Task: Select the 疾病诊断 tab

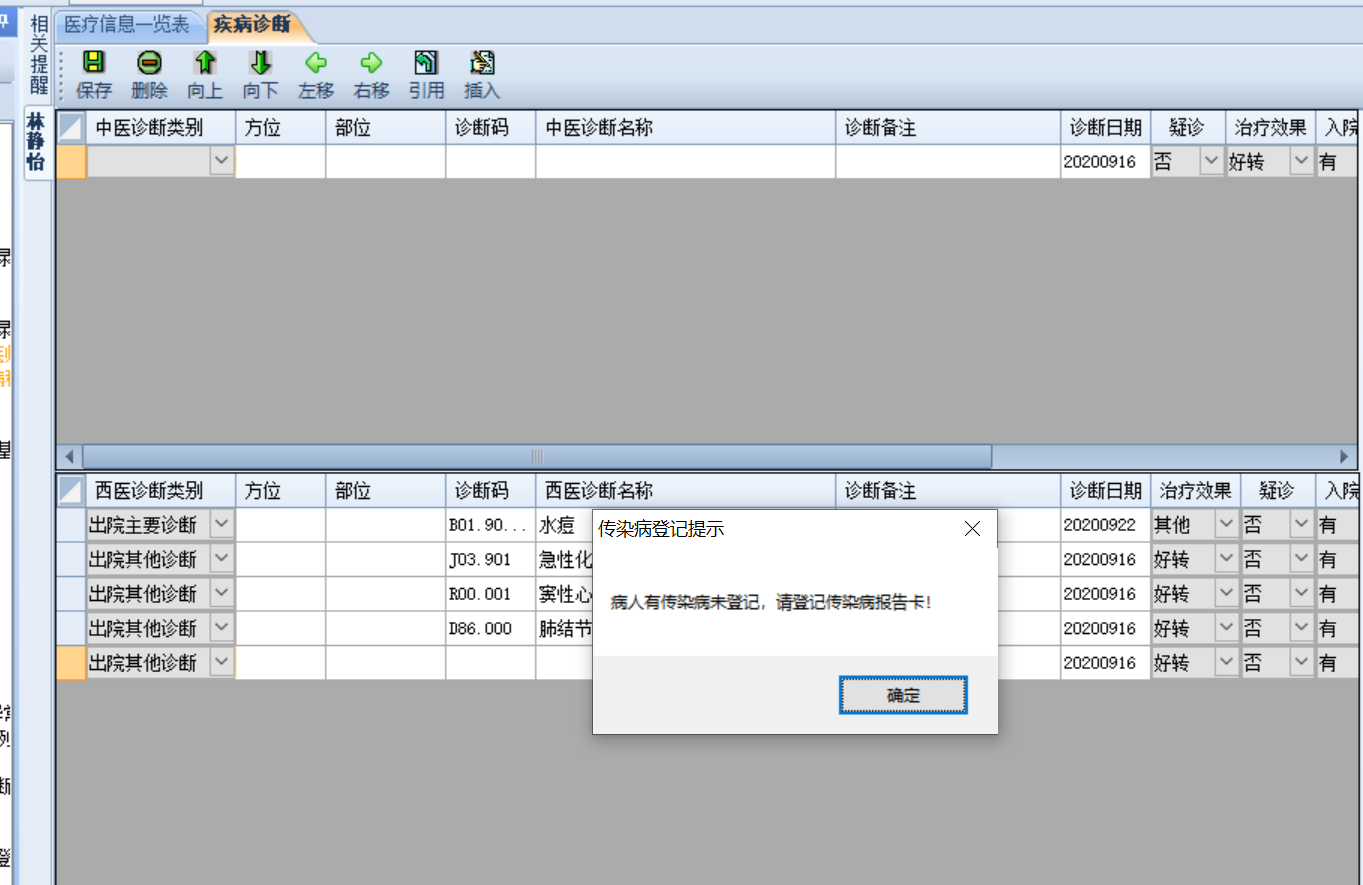Action: pyautogui.click(x=252, y=24)
